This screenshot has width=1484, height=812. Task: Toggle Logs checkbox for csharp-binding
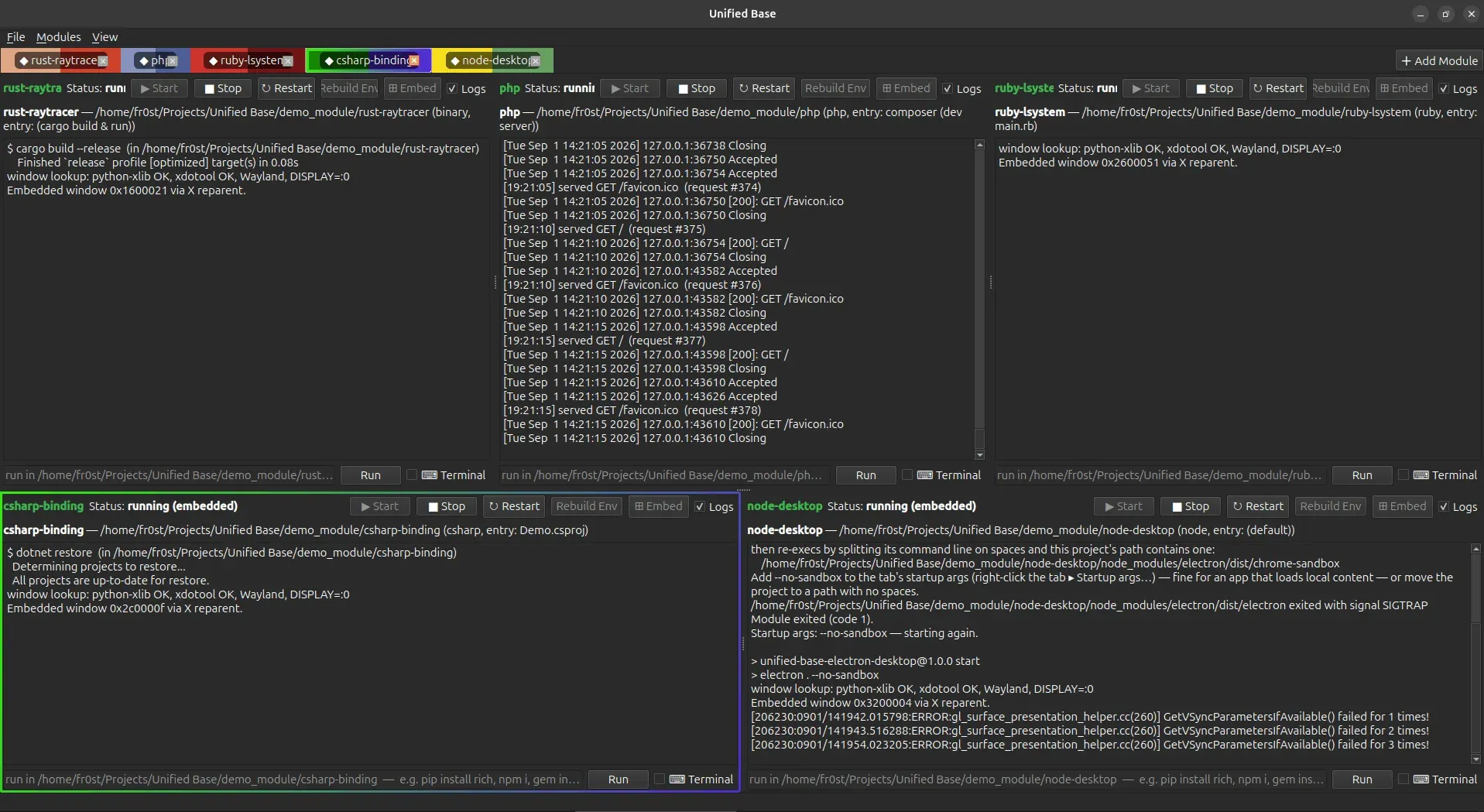pyautogui.click(x=715, y=507)
